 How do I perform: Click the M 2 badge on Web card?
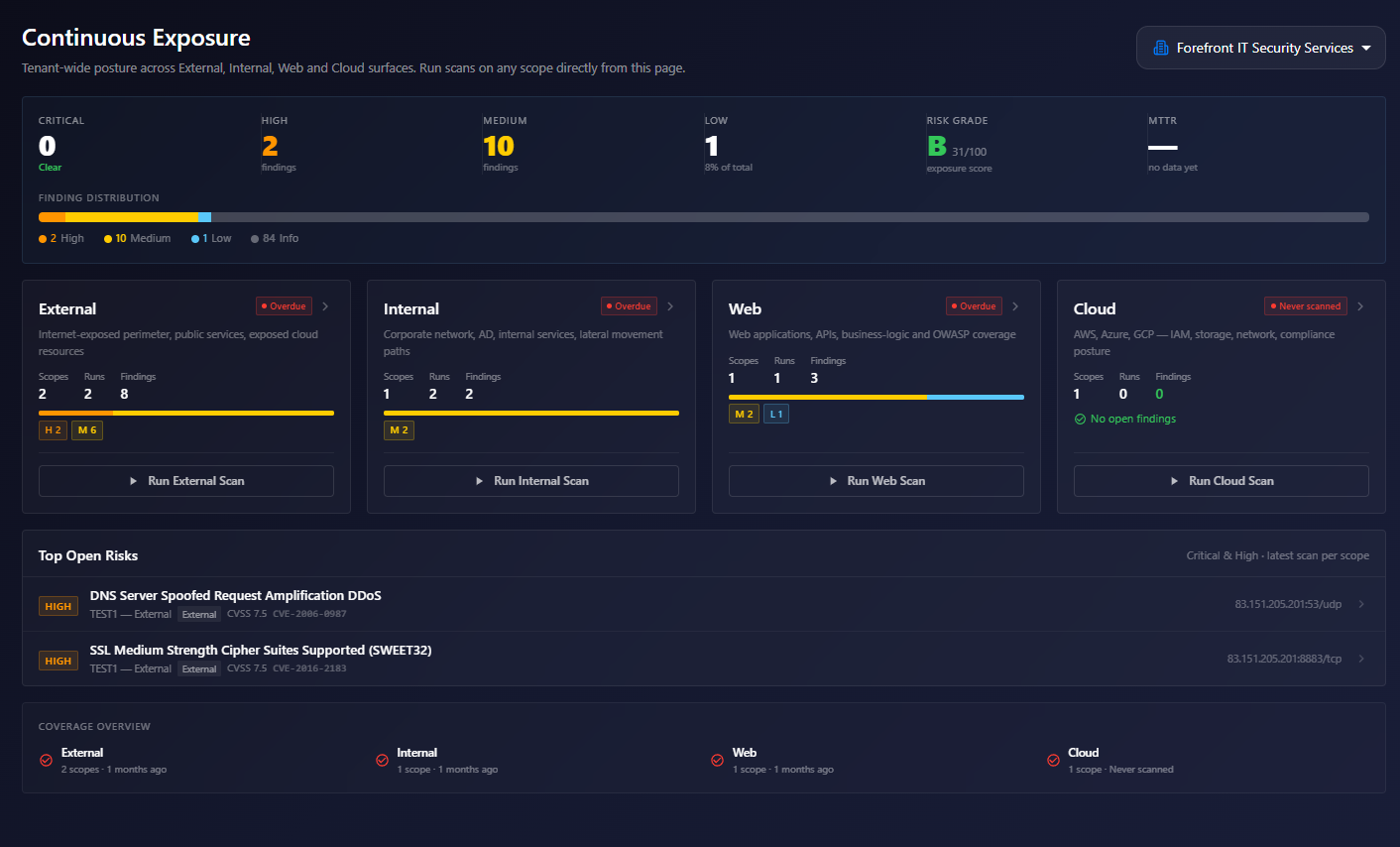pos(744,415)
